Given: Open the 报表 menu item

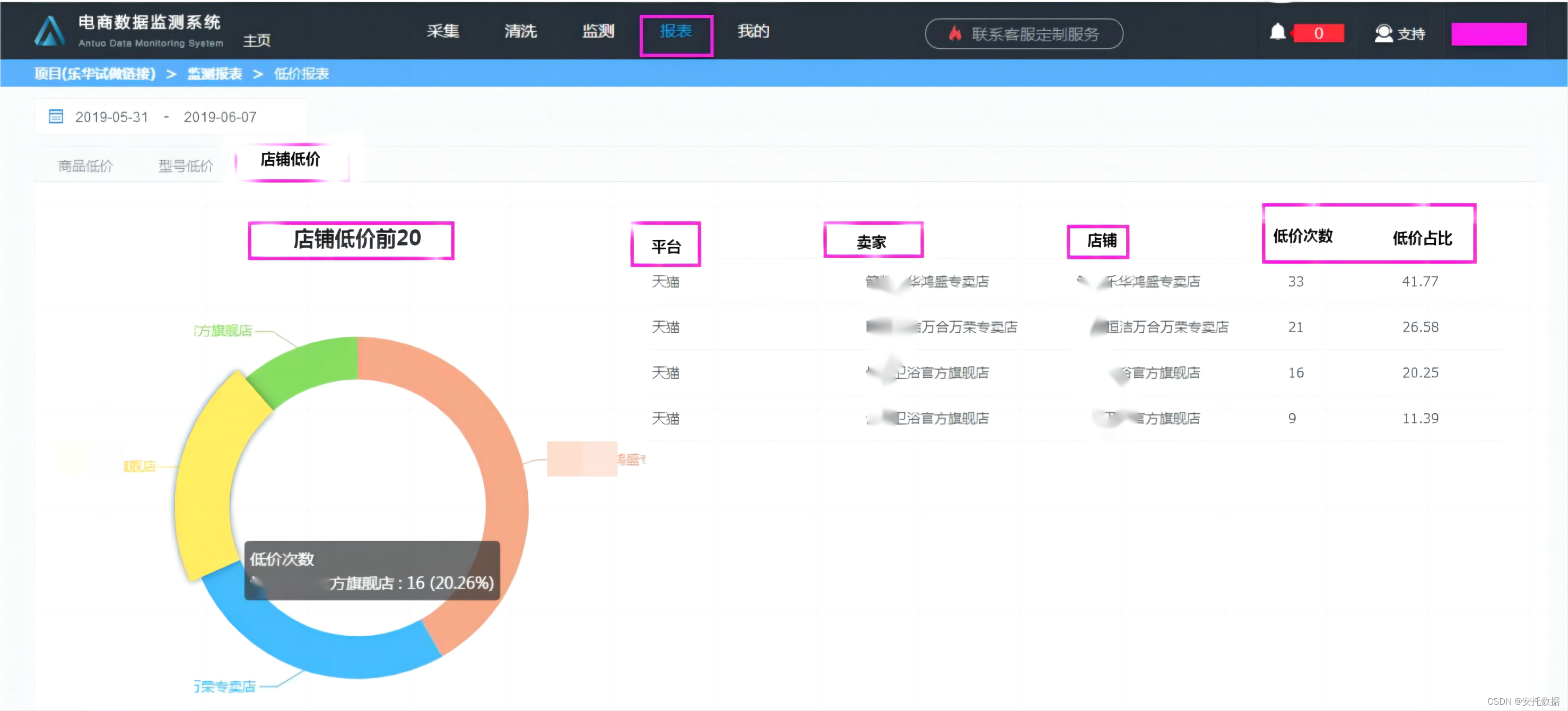Looking at the screenshot, I should point(676,32).
